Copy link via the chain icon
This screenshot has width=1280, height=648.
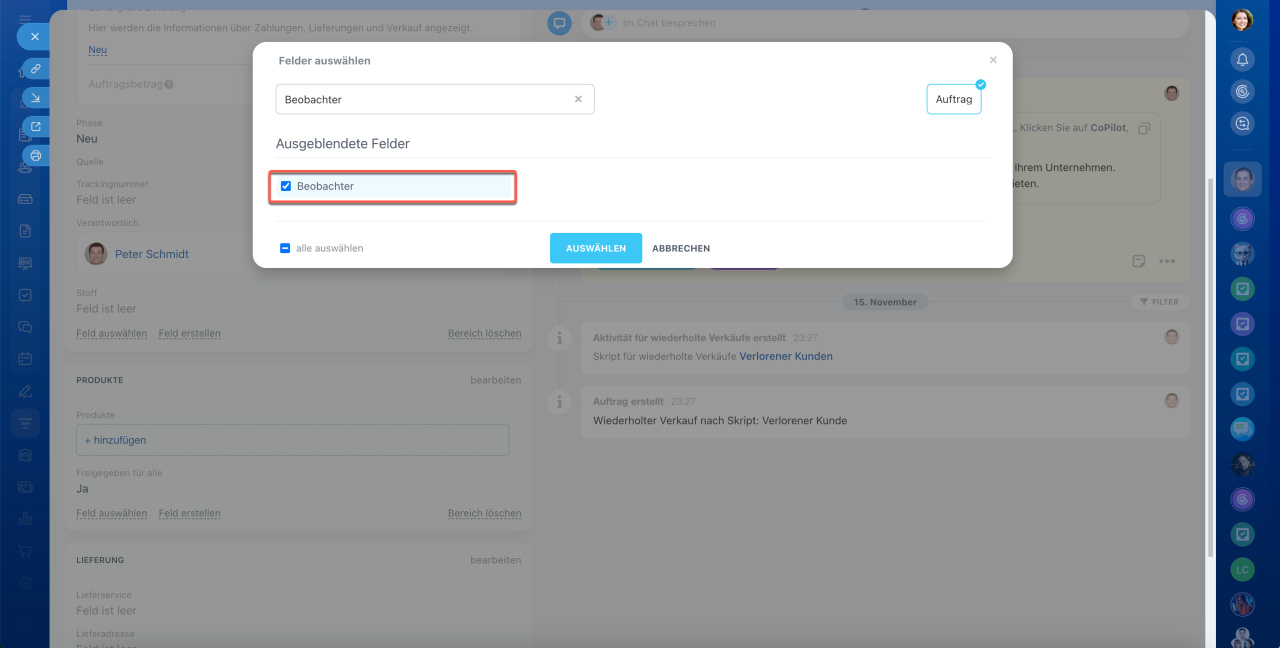[x=35, y=69]
